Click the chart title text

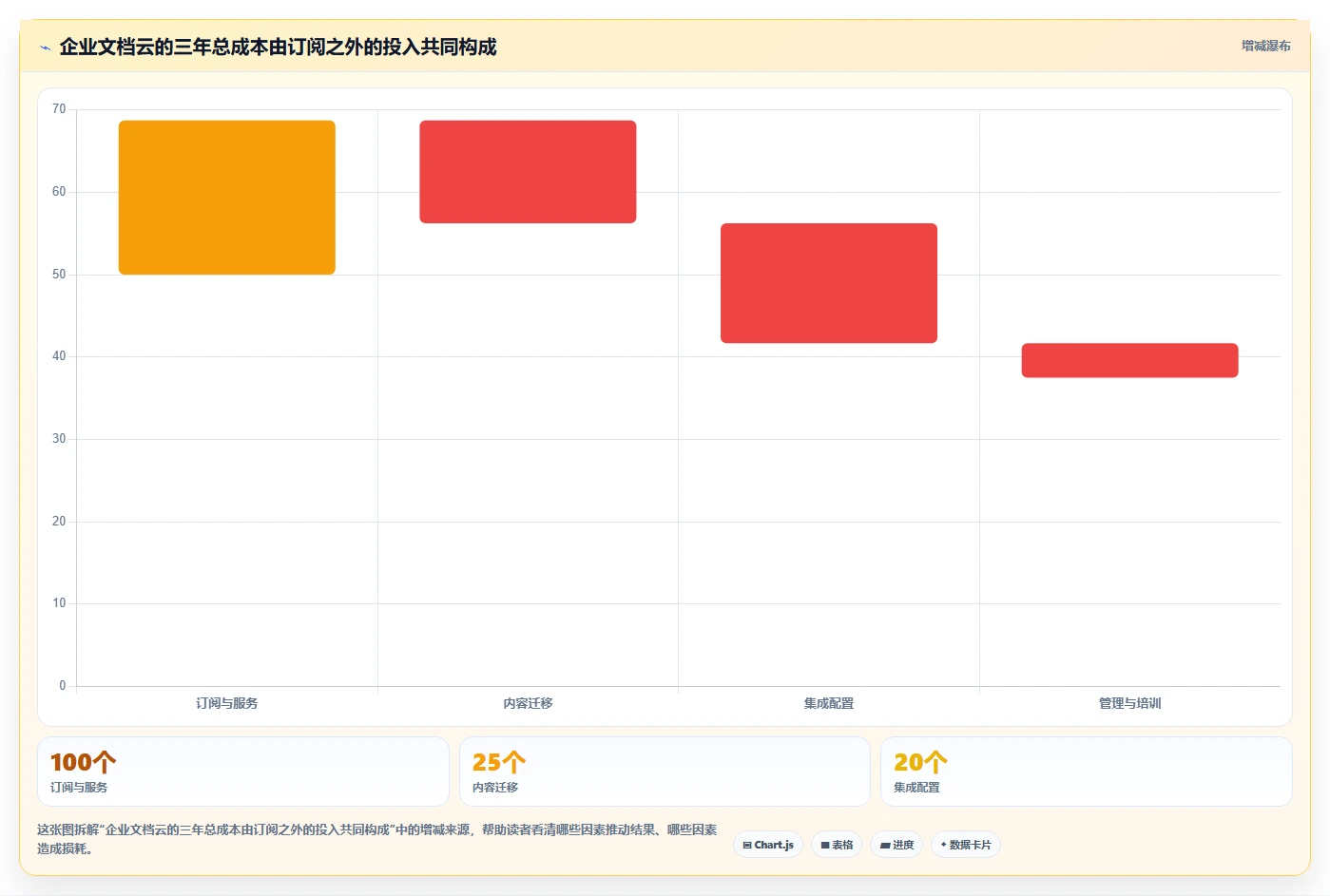(x=278, y=48)
